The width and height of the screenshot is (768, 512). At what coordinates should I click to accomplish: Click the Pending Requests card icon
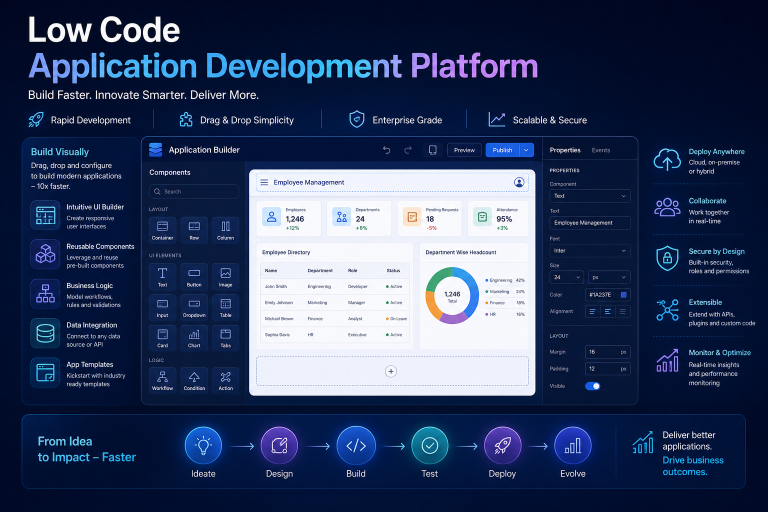[x=412, y=216]
